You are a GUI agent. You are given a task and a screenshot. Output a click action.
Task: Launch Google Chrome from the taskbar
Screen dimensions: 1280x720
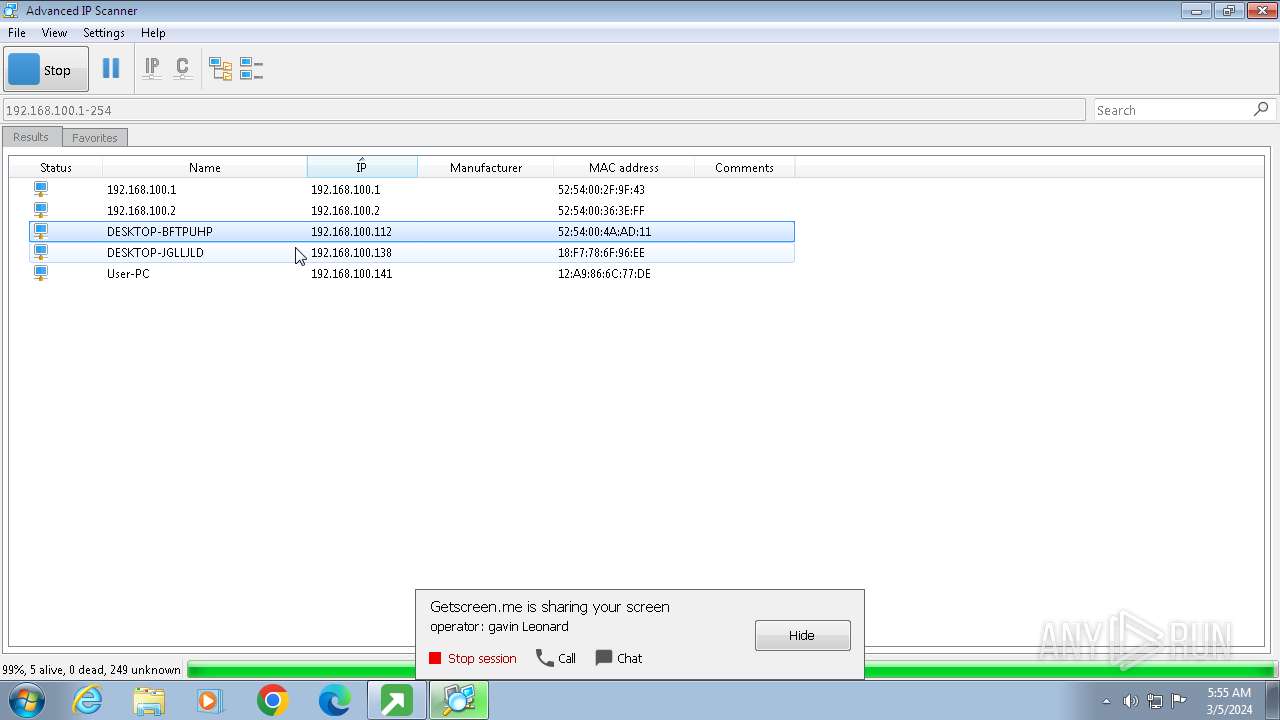point(272,700)
